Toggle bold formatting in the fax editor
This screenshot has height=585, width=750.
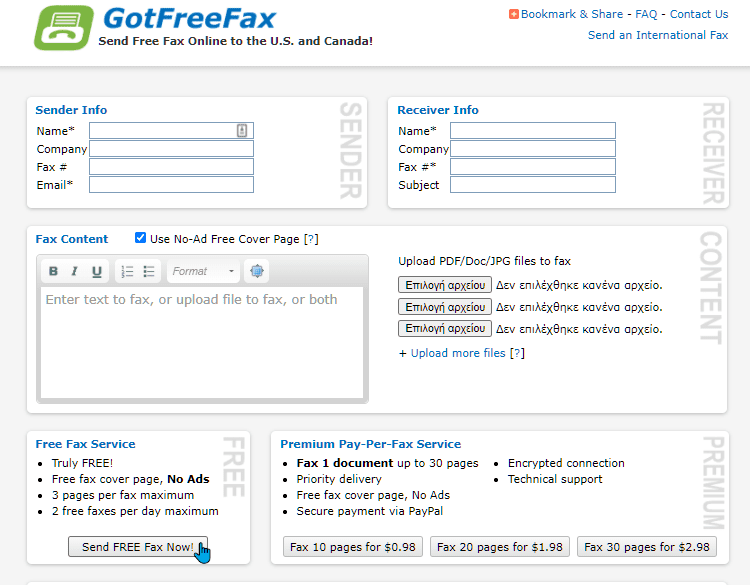[x=53, y=271]
